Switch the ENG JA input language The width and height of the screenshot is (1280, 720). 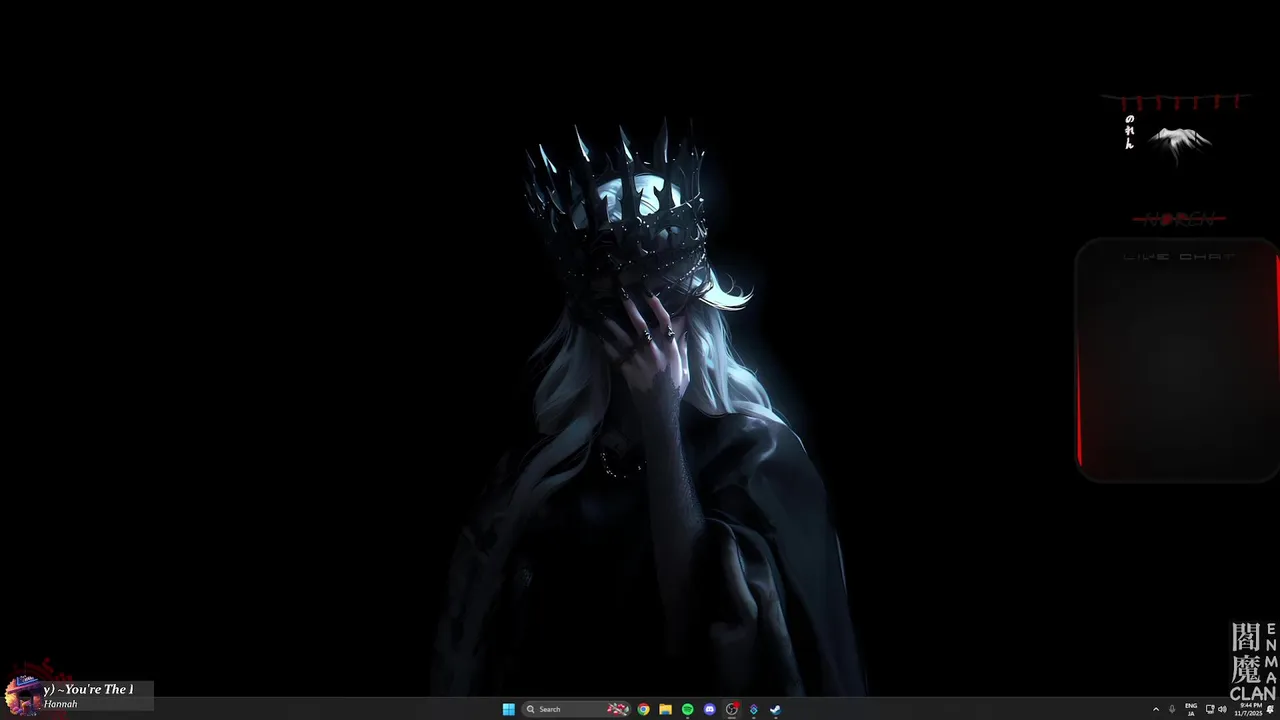coord(1191,709)
